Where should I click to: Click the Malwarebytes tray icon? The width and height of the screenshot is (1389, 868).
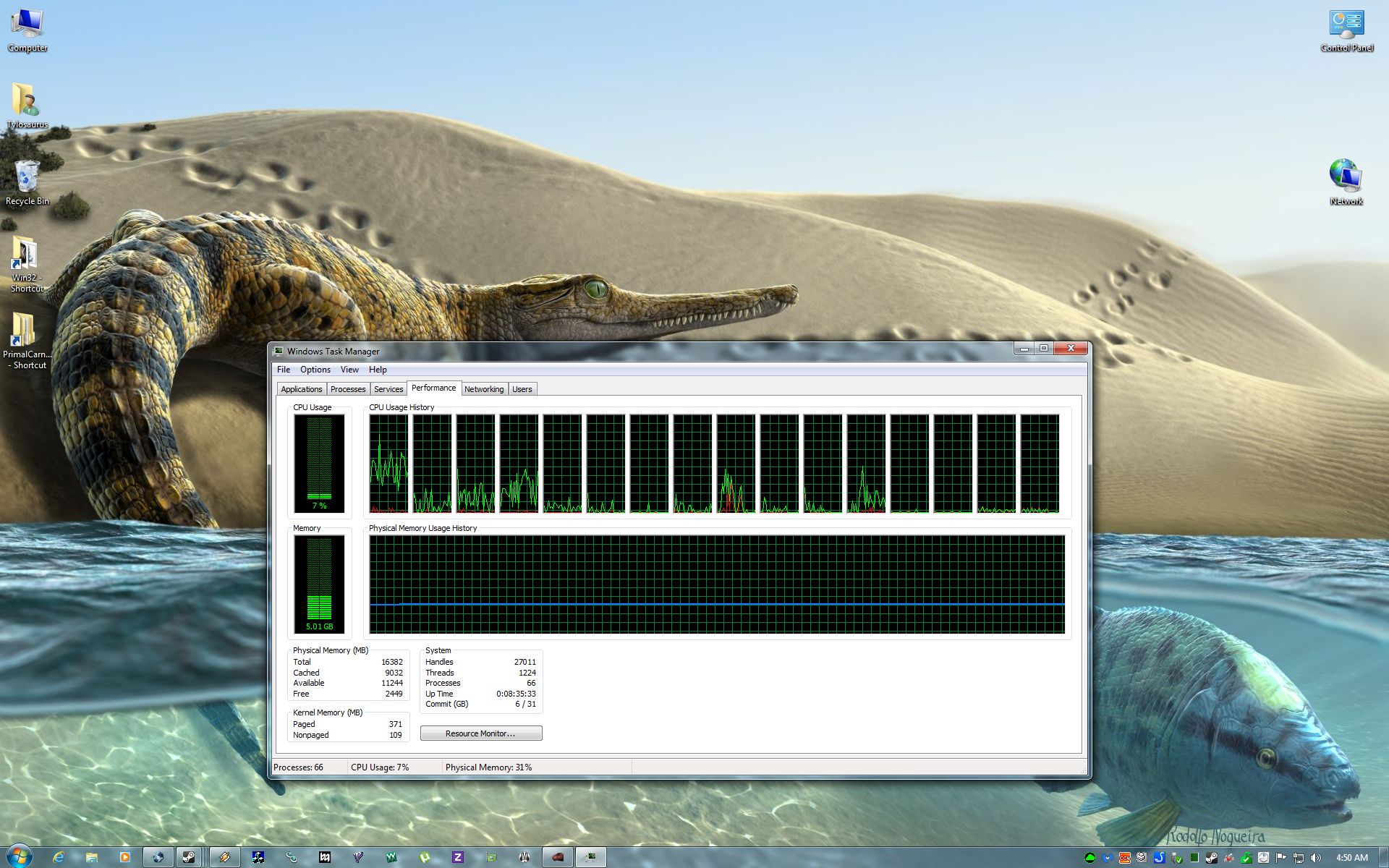(x=1107, y=858)
